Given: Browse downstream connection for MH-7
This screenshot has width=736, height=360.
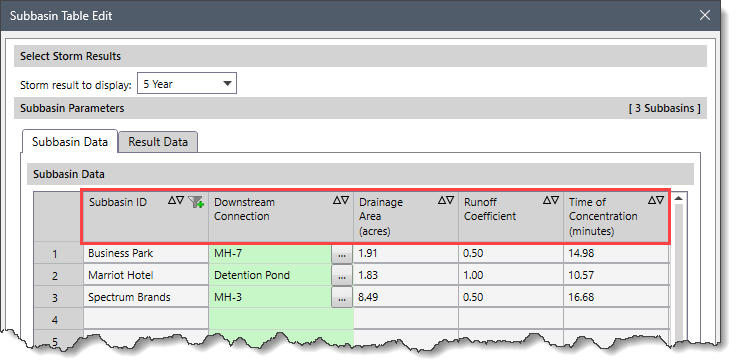Looking at the screenshot, I should (342, 254).
